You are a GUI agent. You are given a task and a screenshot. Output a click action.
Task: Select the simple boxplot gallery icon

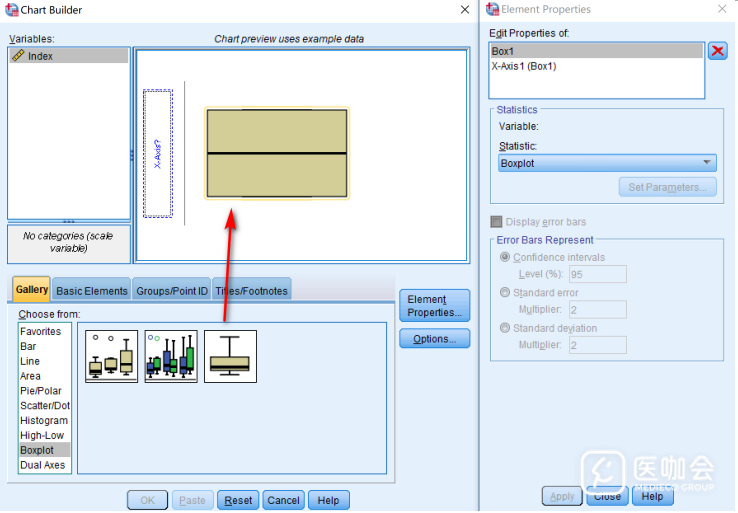point(111,356)
